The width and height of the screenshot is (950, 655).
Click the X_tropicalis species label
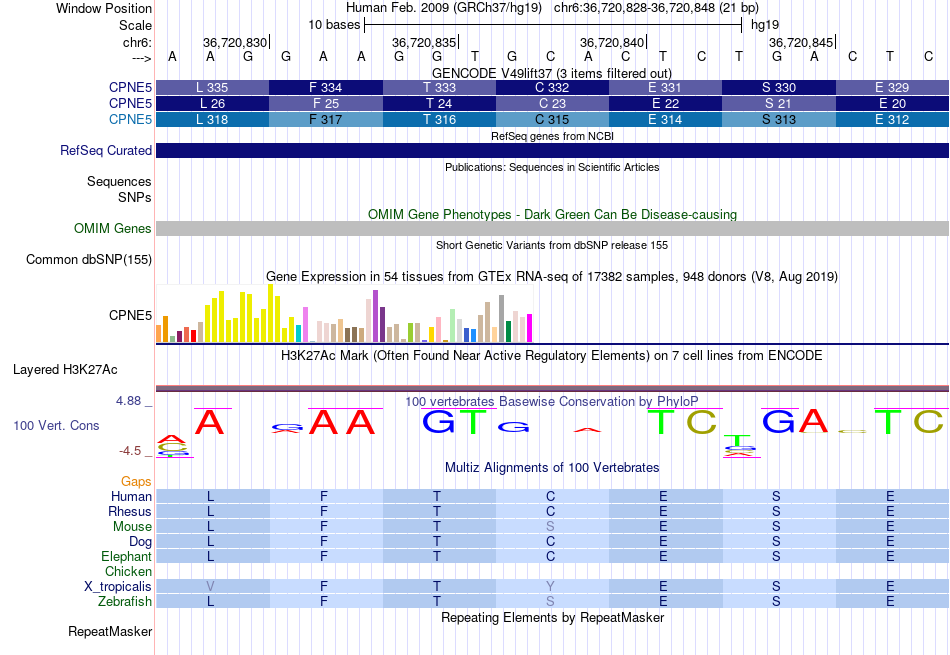coord(118,587)
